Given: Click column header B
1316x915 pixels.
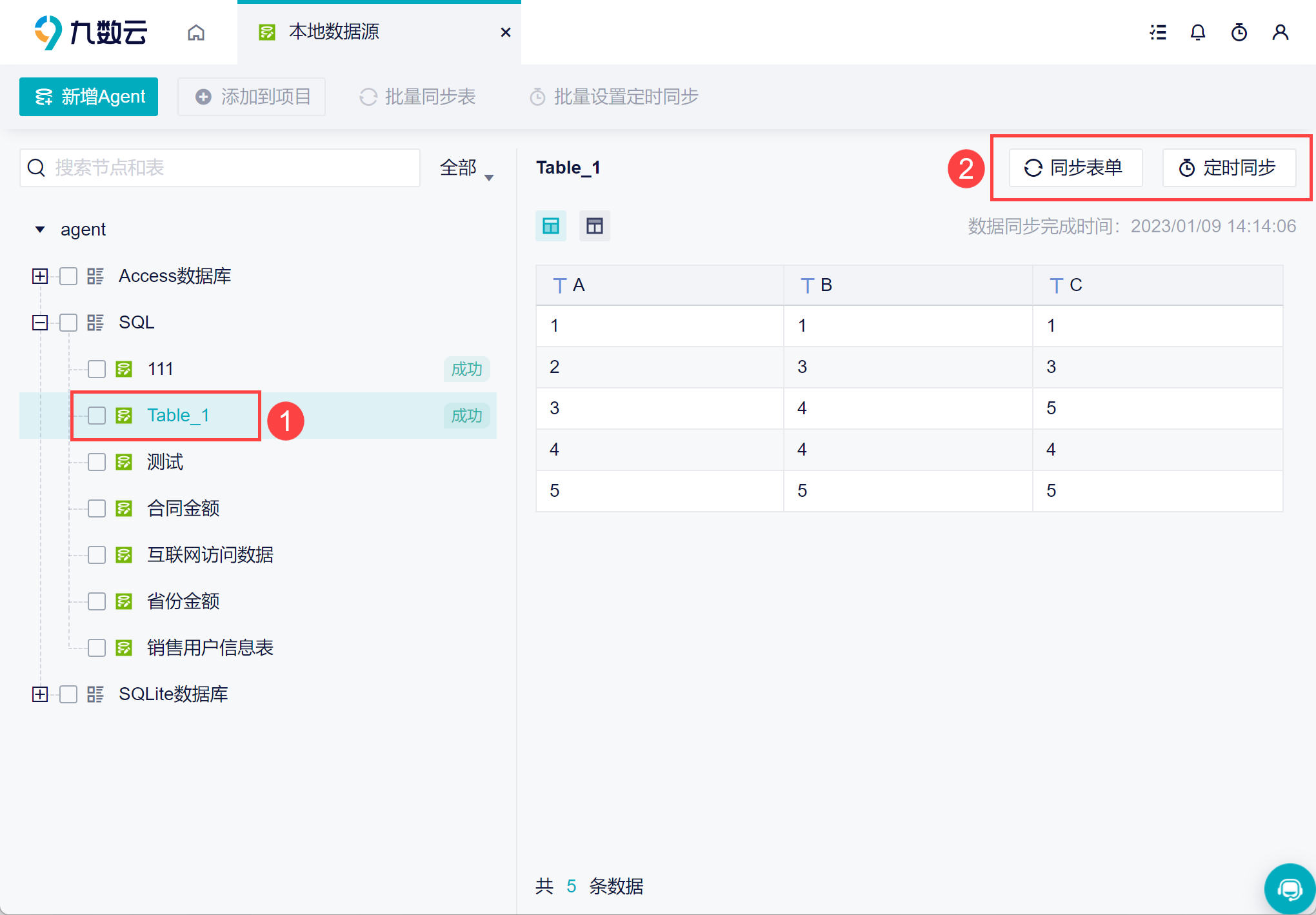Looking at the screenshot, I should click(x=908, y=285).
